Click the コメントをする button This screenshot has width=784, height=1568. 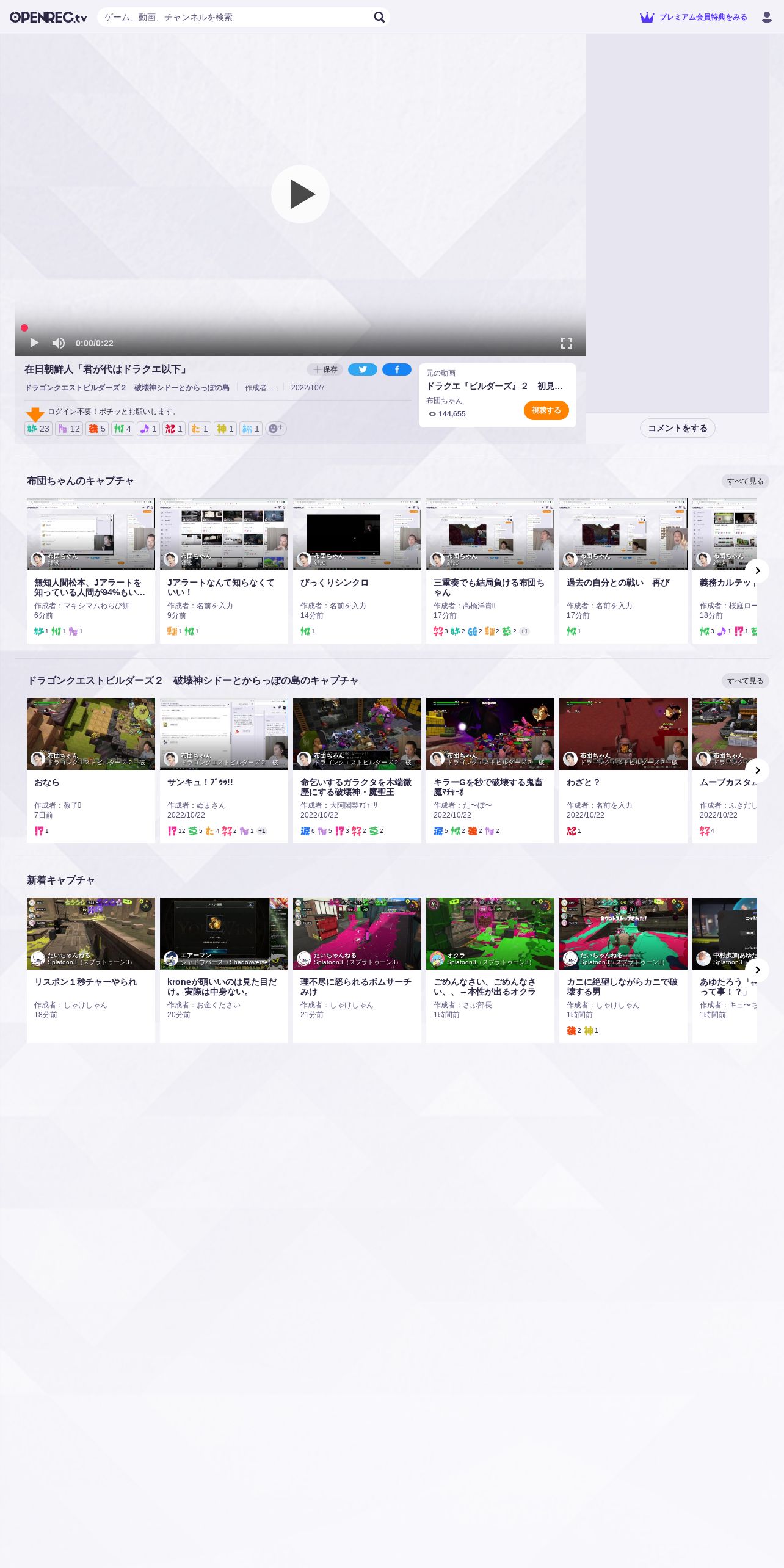tap(678, 428)
